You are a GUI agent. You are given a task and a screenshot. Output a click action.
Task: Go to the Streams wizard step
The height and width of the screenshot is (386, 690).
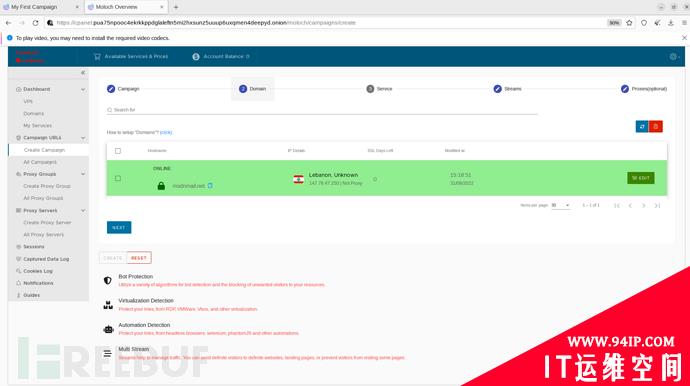(x=507, y=89)
